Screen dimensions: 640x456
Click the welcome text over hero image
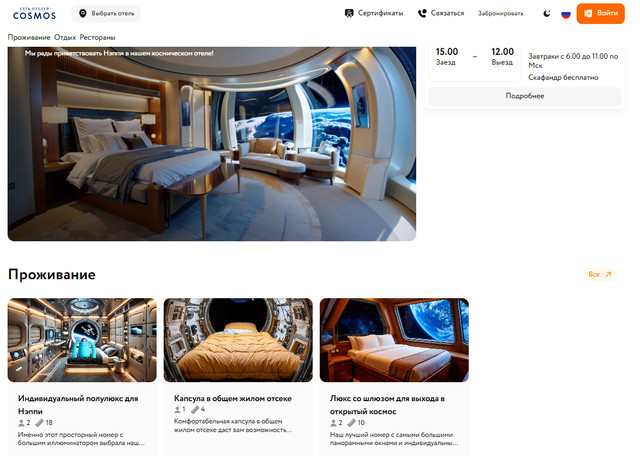(x=119, y=53)
